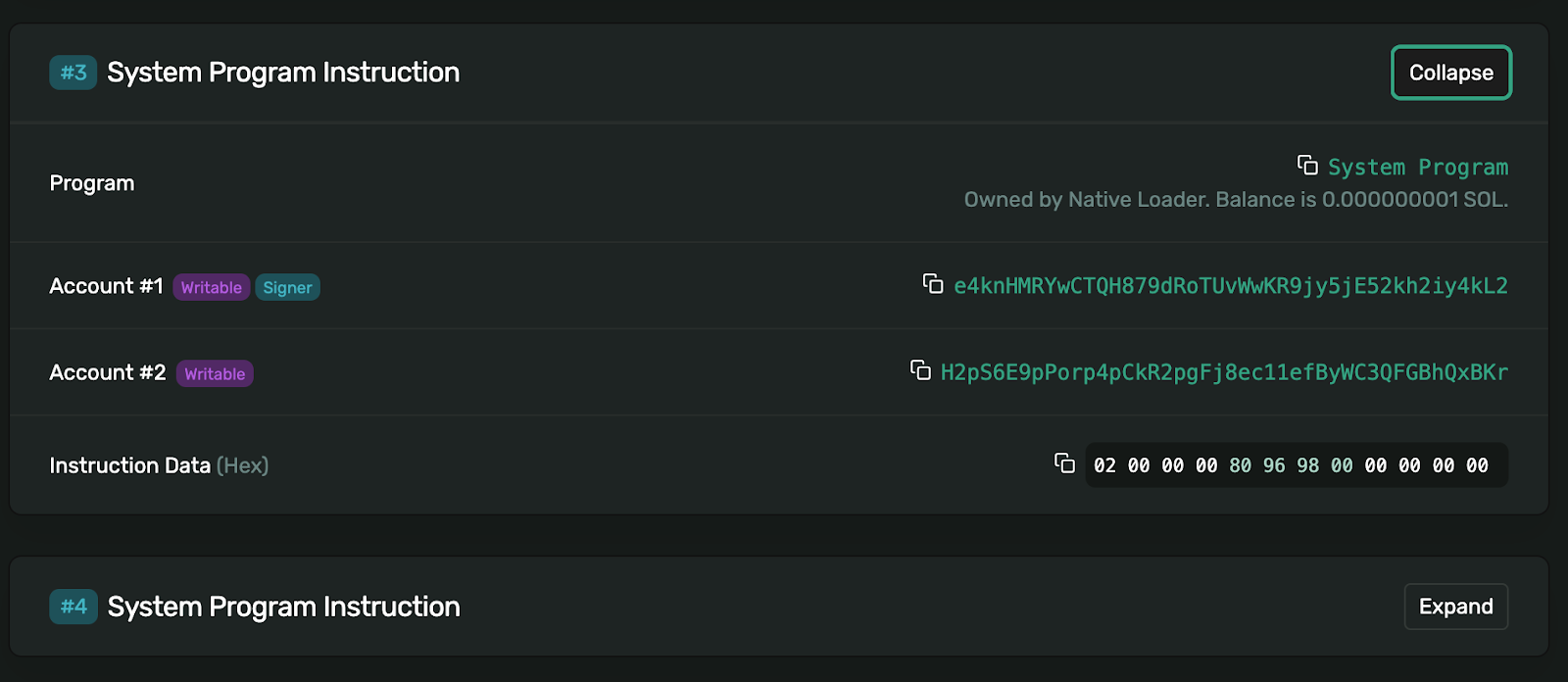Screen dimensions: 1568x682
Task: Click the Program row label
Action: [x=92, y=183]
